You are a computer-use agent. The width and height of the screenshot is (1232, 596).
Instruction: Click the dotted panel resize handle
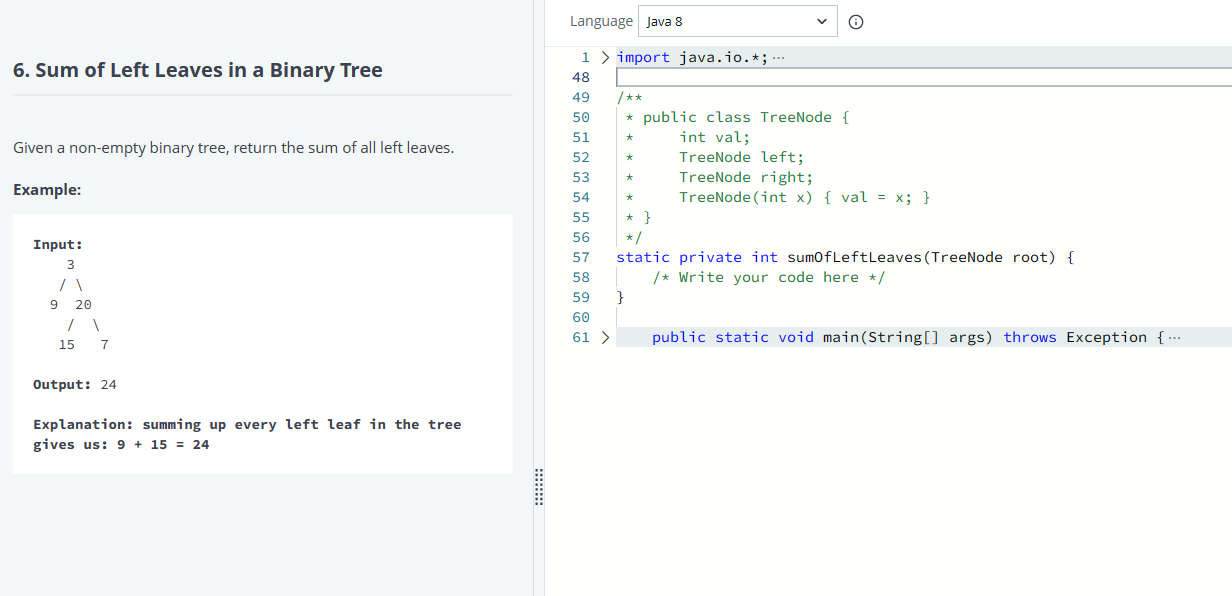(539, 489)
